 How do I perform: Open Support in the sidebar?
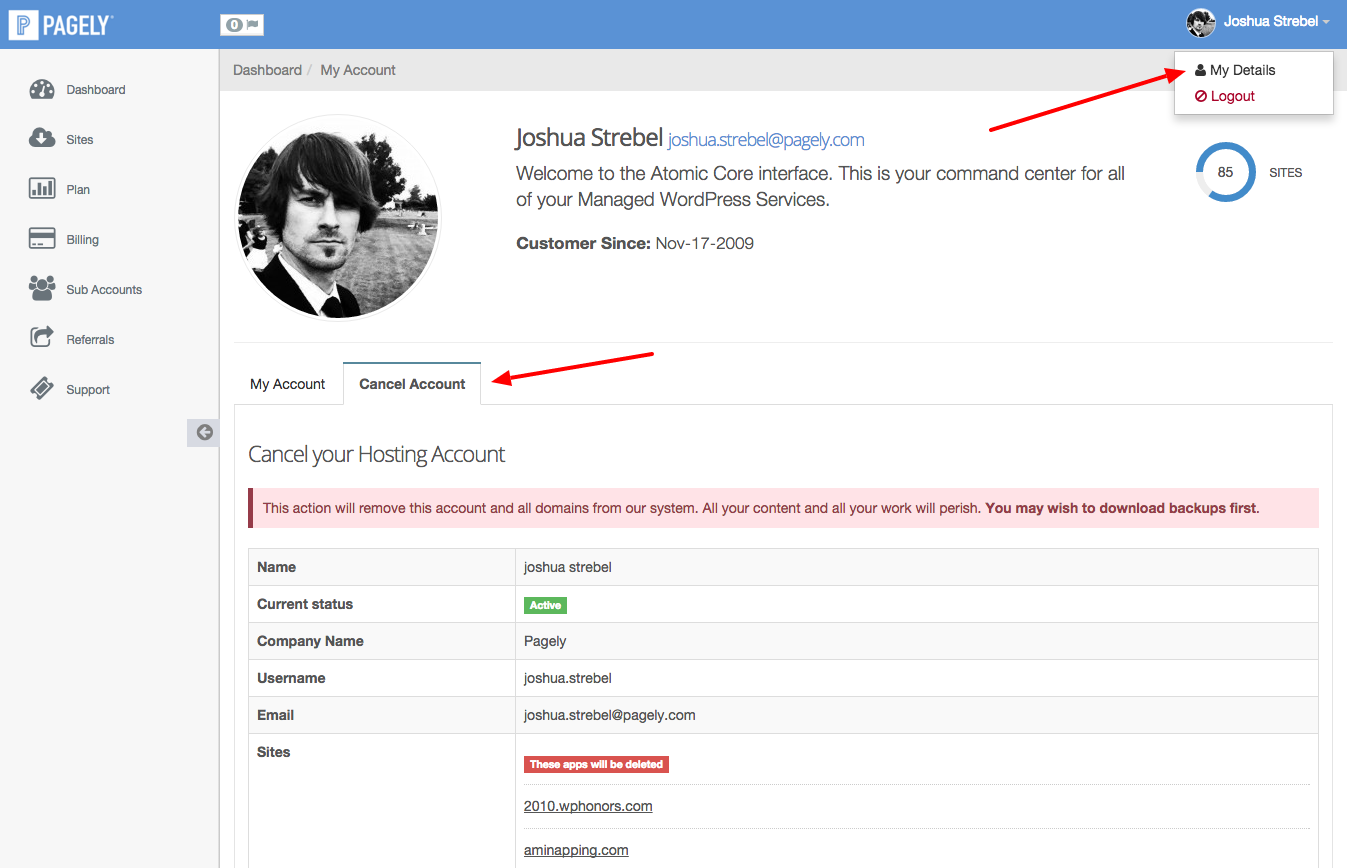point(88,389)
